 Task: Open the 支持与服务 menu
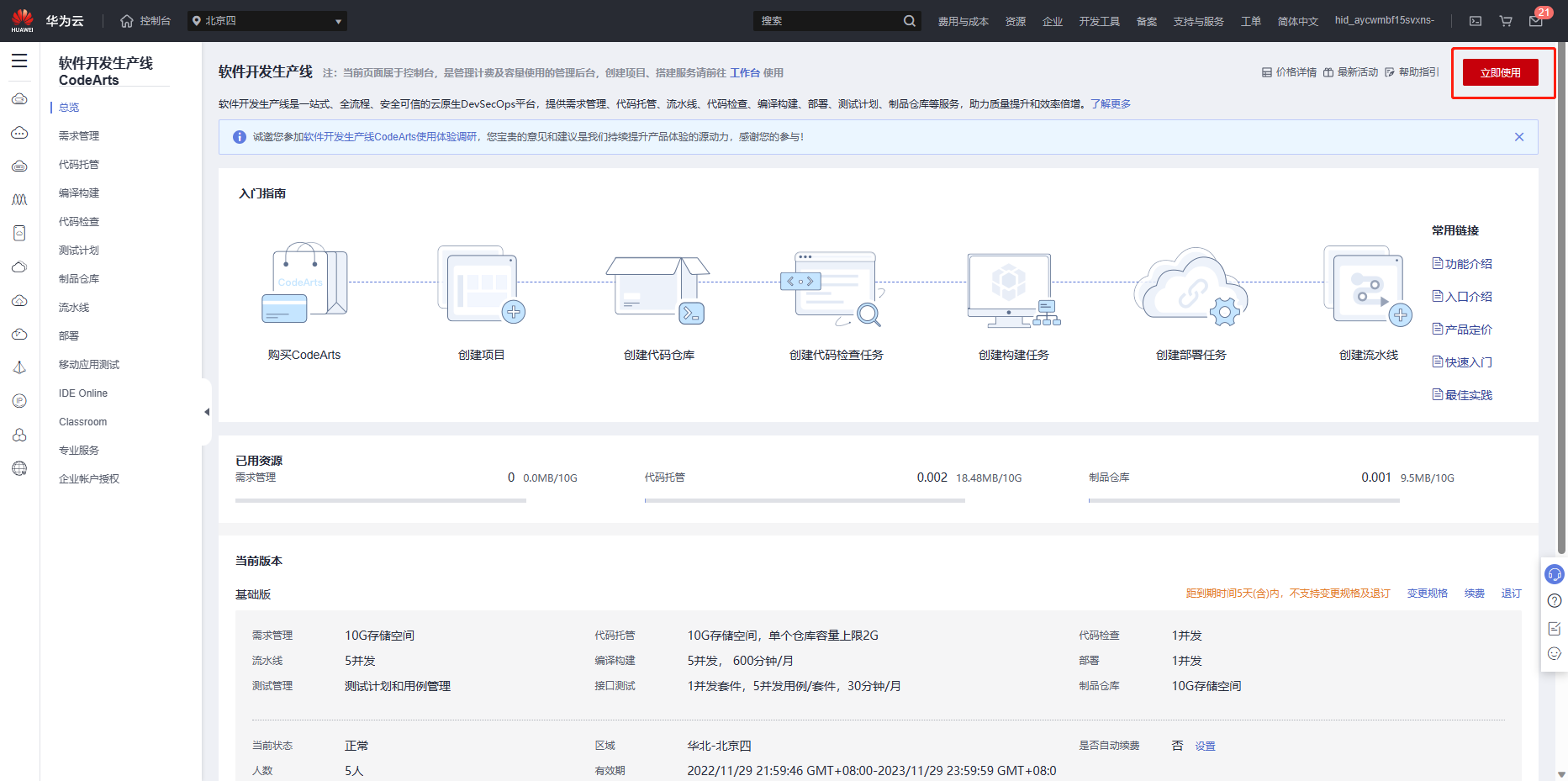pyautogui.click(x=1198, y=21)
